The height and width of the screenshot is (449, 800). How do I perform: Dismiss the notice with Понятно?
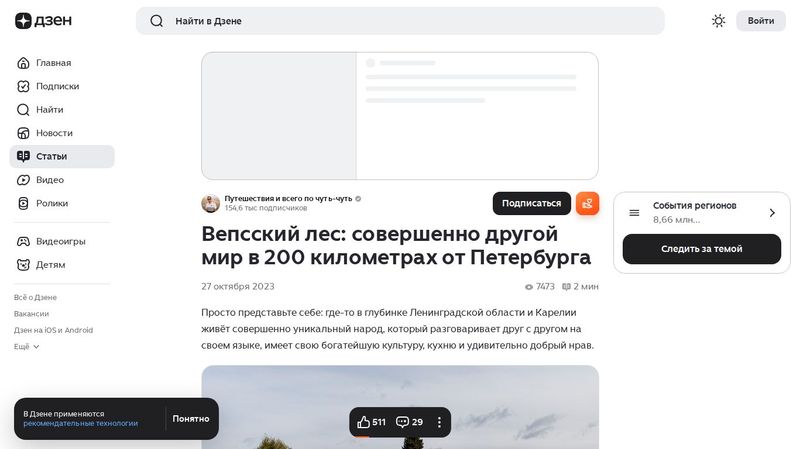[x=190, y=419]
